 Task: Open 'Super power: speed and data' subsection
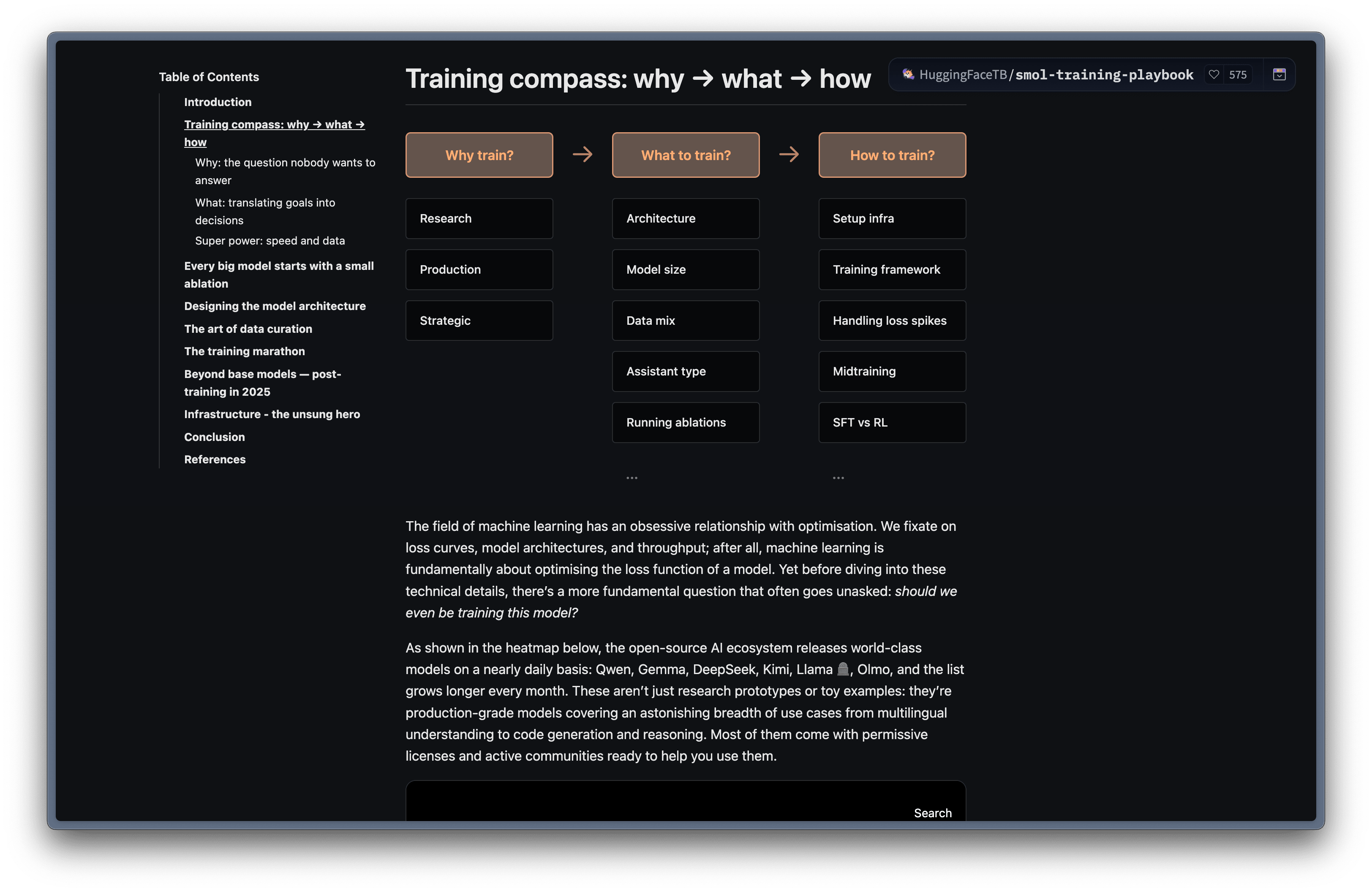[x=270, y=241]
